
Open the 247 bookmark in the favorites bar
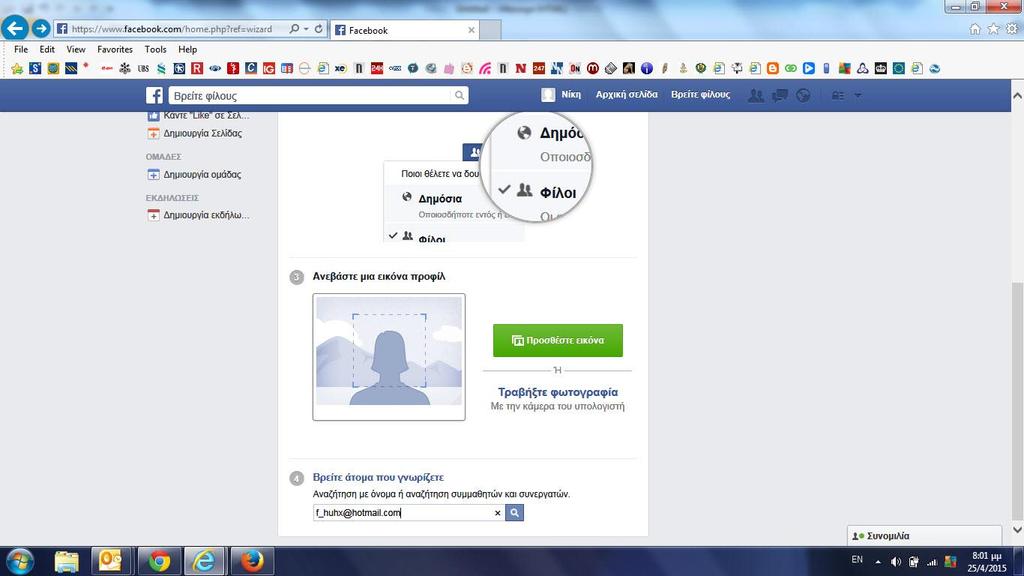(539, 69)
